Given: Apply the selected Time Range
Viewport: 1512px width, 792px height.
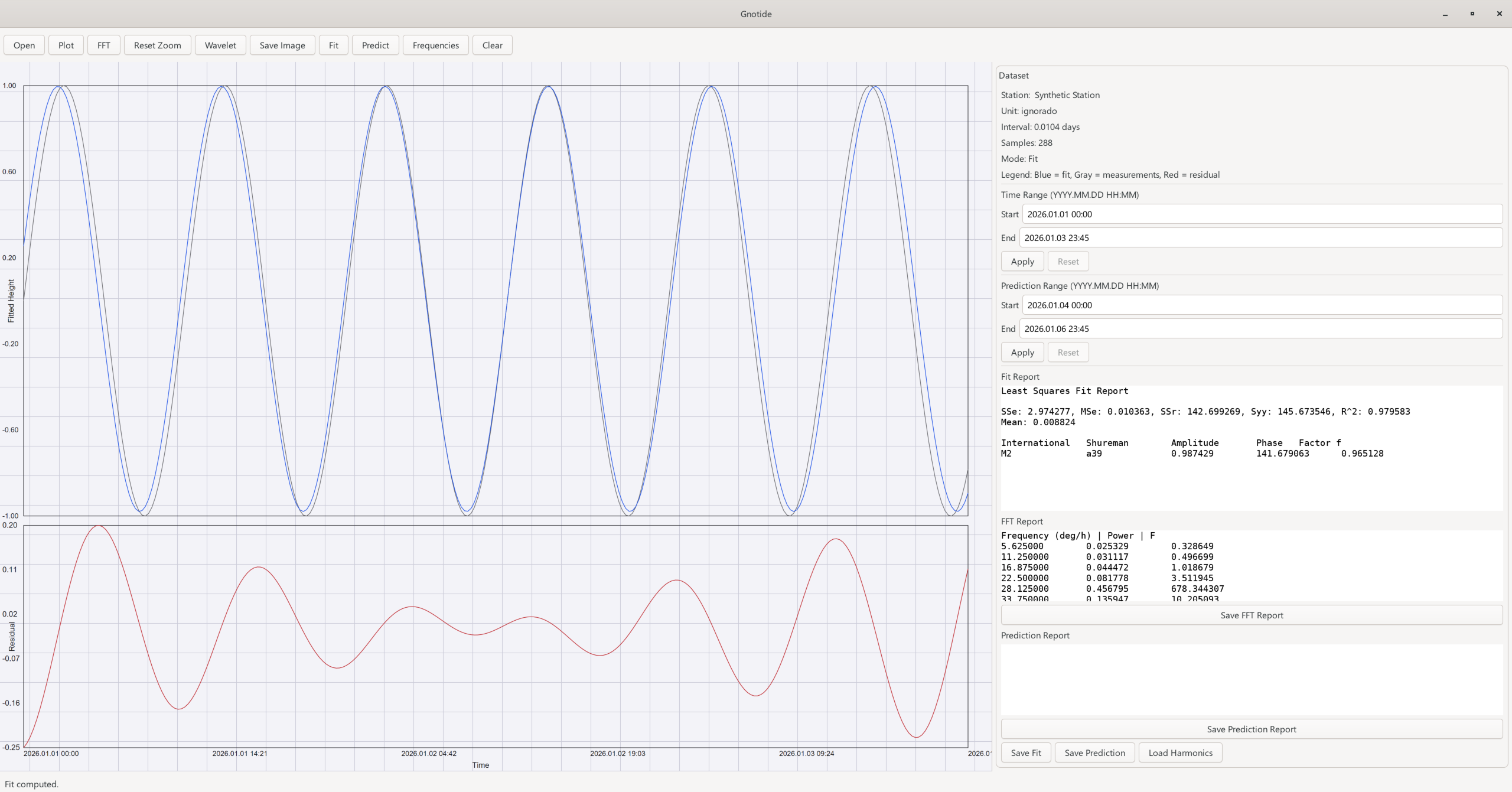Looking at the screenshot, I should point(1022,261).
